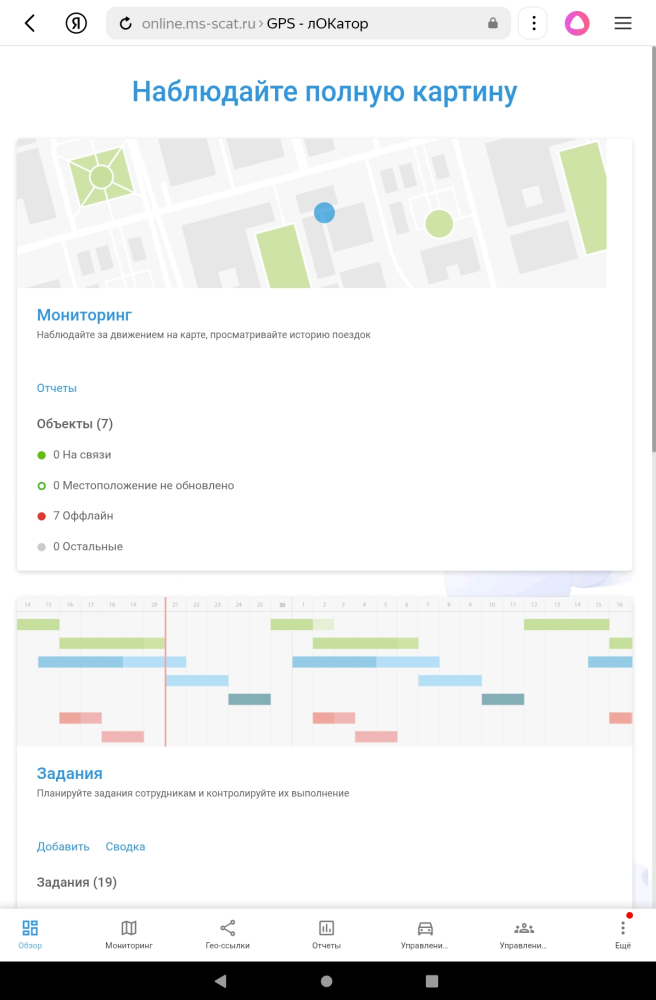Click the Сводка link under Задания
Image resolution: width=656 pixels, height=1000 pixels.
click(126, 847)
